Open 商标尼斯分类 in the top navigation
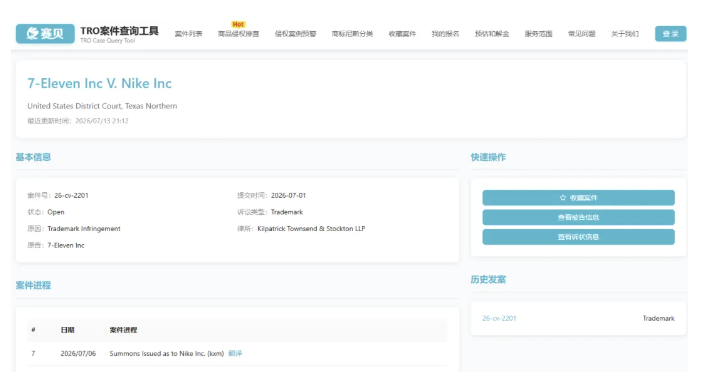Viewport: 708px width, 385px height. click(352, 34)
